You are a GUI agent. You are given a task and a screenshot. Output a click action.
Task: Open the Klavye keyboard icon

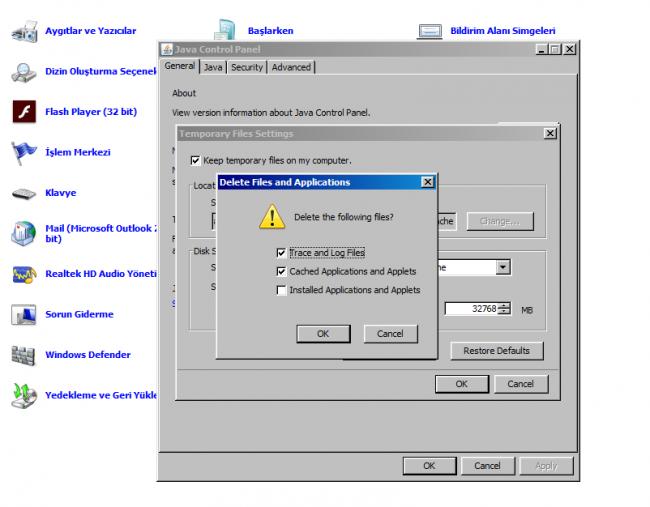pyautogui.click(x=24, y=193)
